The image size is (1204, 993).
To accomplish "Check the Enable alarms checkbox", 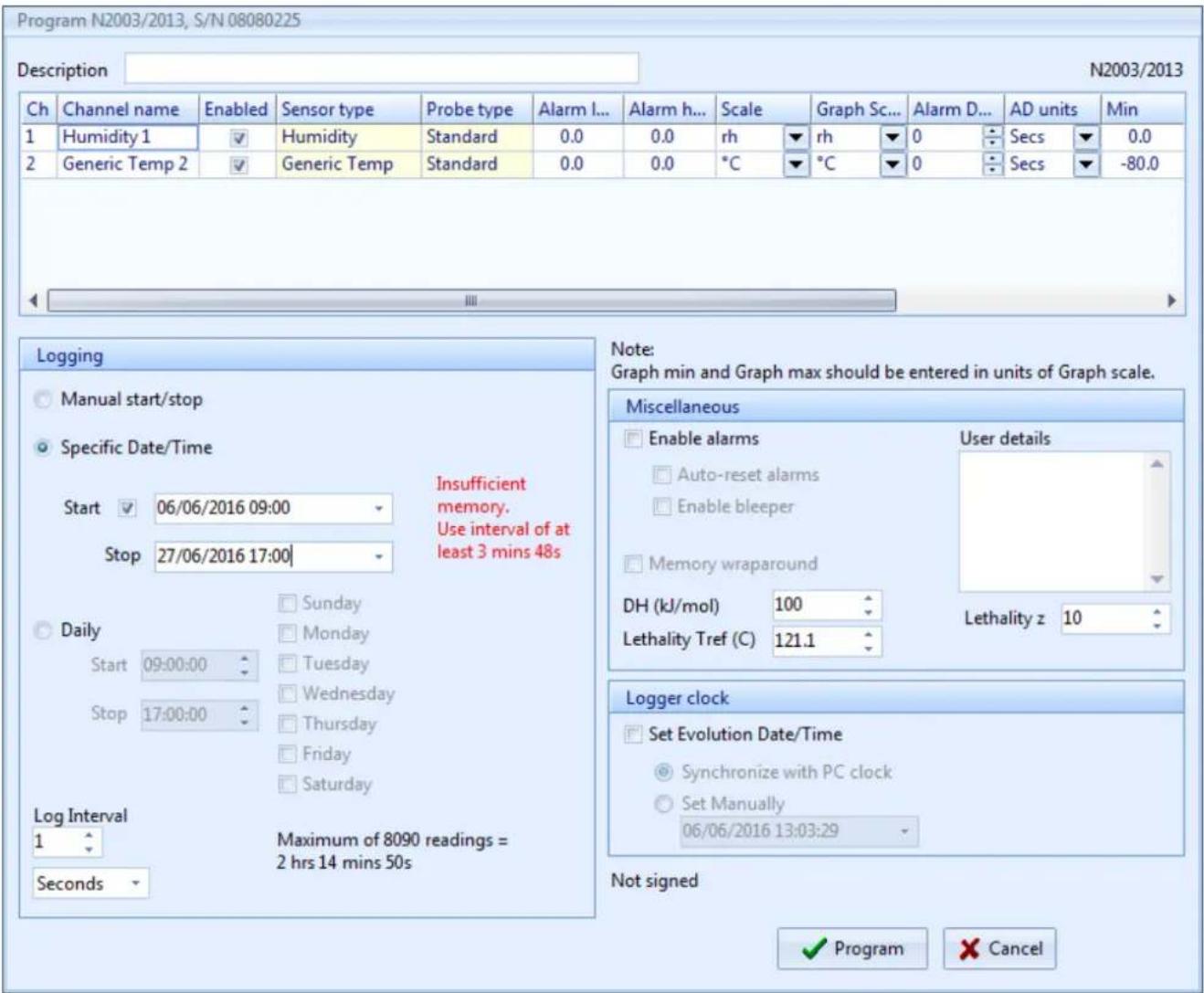I will [x=633, y=438].
